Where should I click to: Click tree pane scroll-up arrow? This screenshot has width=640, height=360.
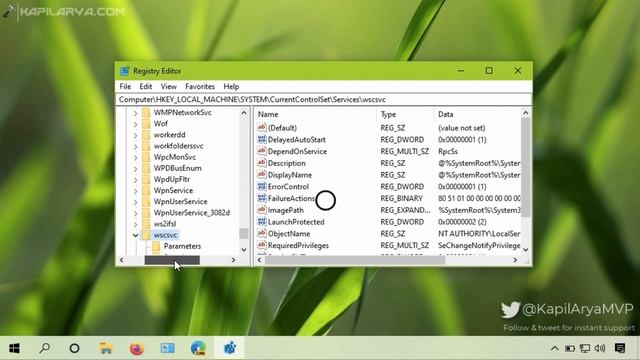244,113
